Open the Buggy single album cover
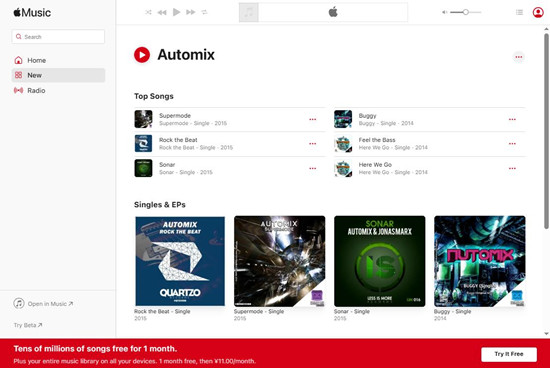Viewport: 550px width, 368px height. pos(479,261)
